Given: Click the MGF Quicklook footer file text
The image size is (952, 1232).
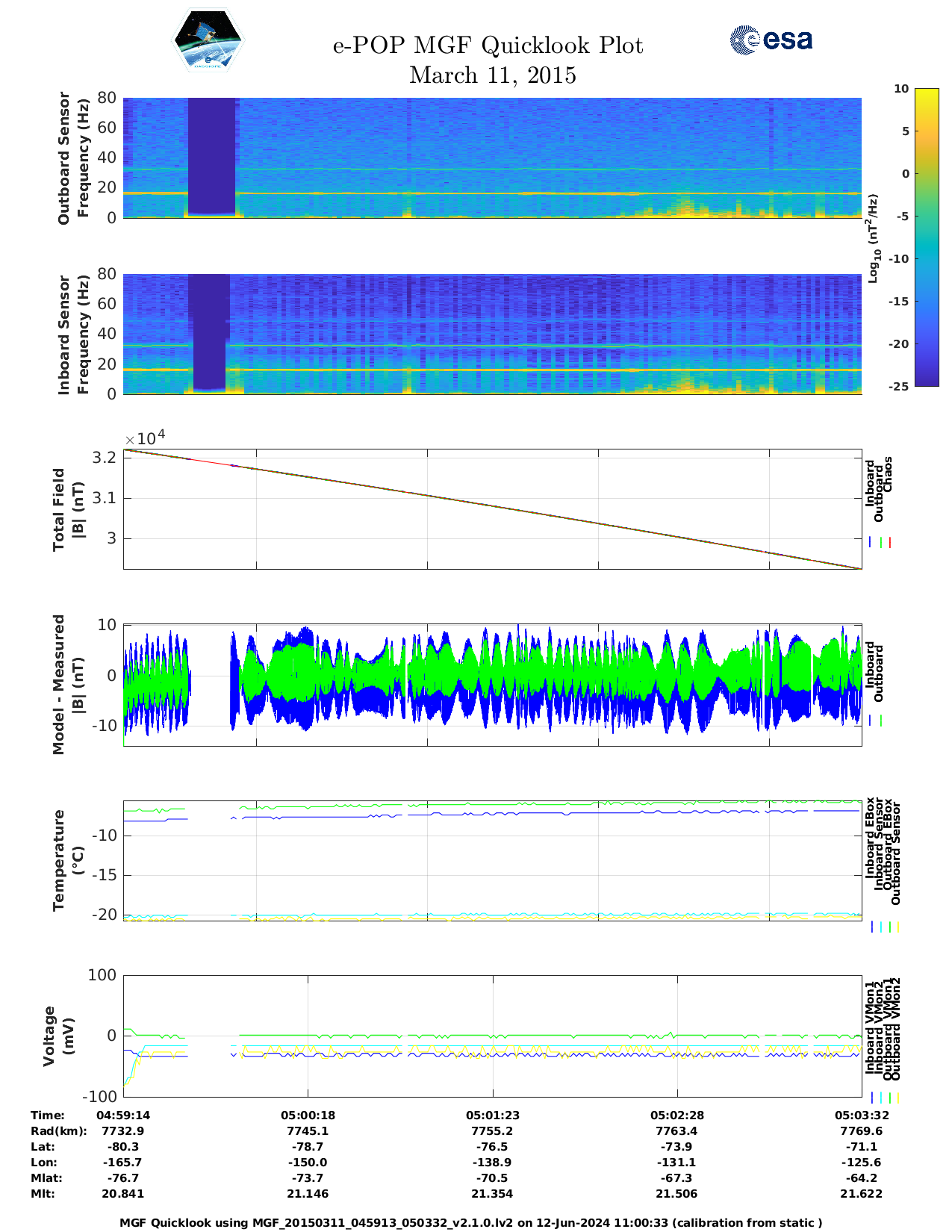Looking at the screenshot, I should tap(470, 1223).
